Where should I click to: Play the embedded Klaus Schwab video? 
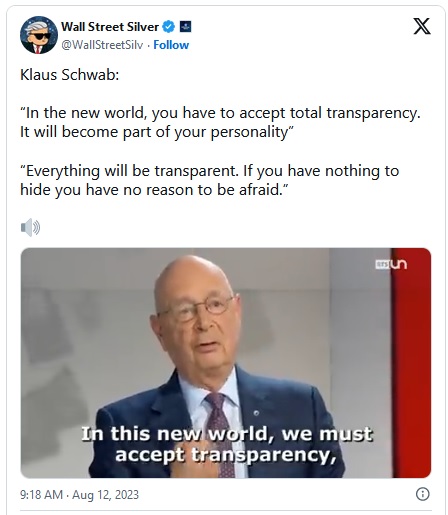[226, 363]
